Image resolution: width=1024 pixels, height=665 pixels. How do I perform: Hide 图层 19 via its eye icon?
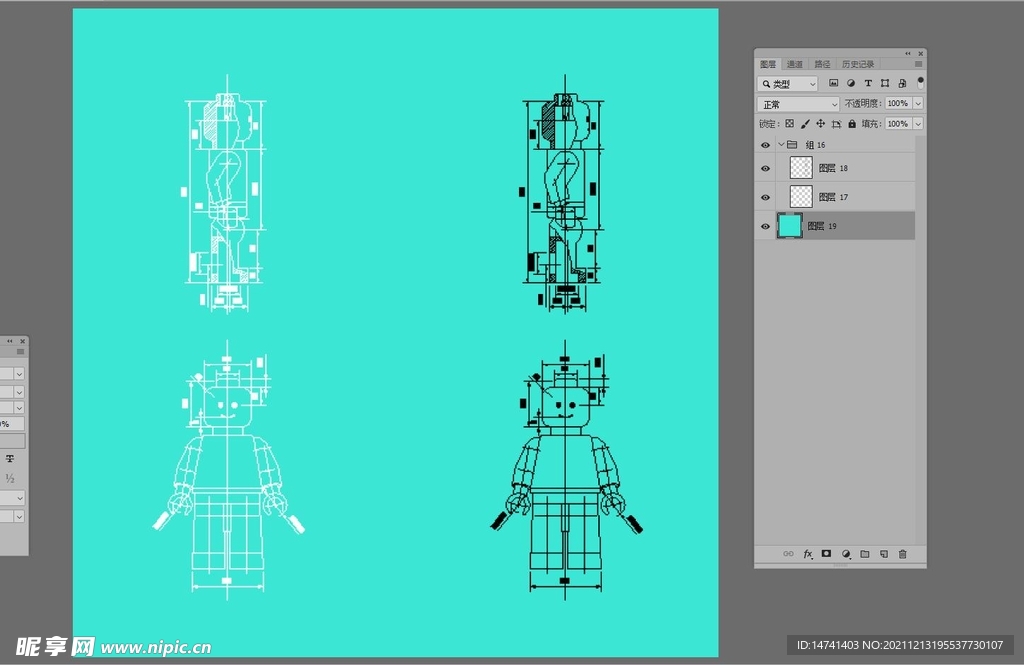point(765,227)
